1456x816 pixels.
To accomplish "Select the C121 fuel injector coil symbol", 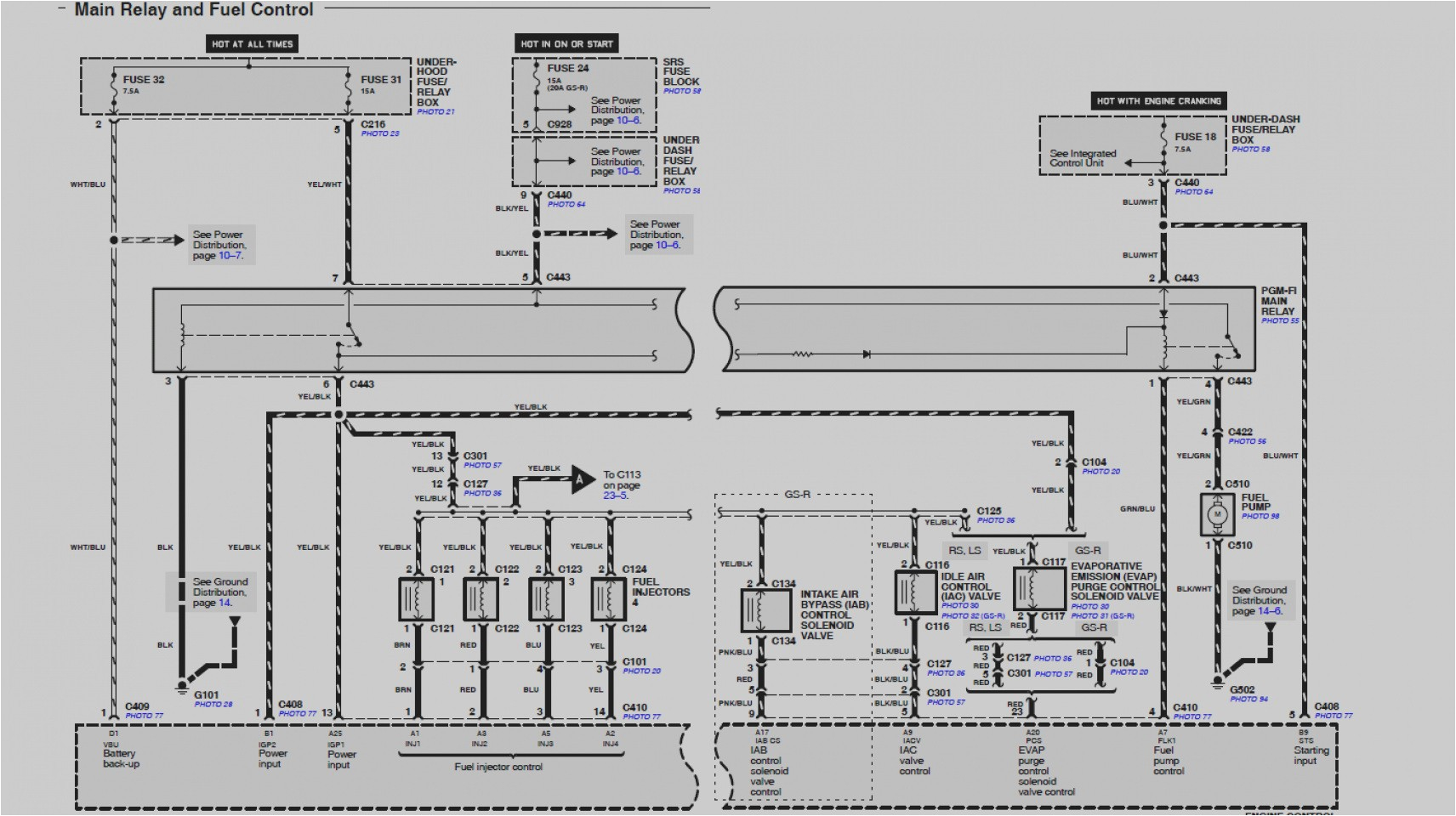I will [417, 597].
